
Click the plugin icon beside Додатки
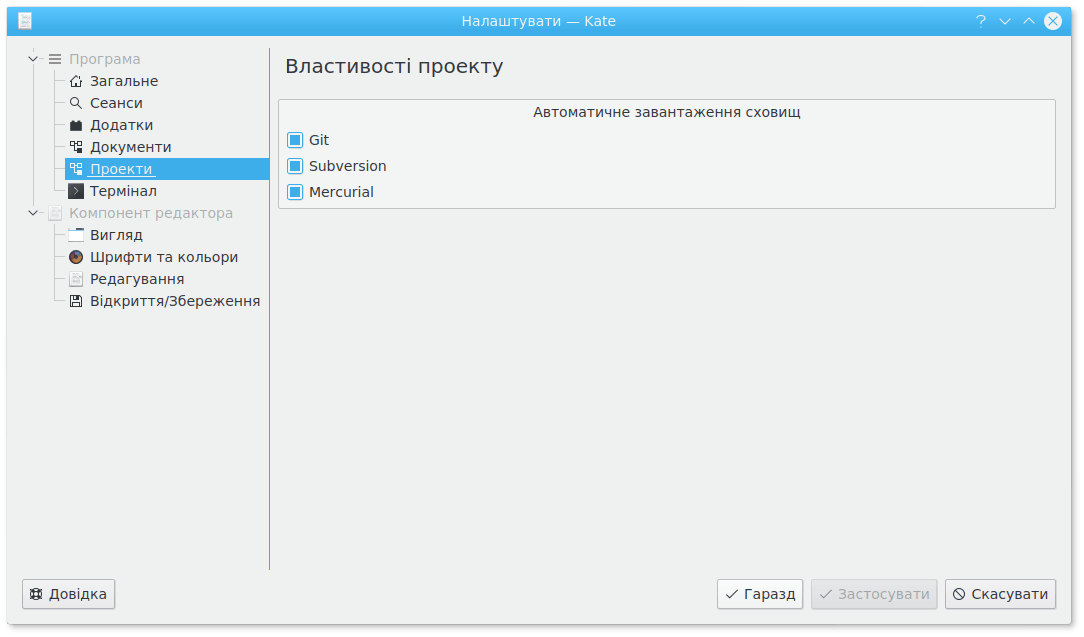click(76, 125)
